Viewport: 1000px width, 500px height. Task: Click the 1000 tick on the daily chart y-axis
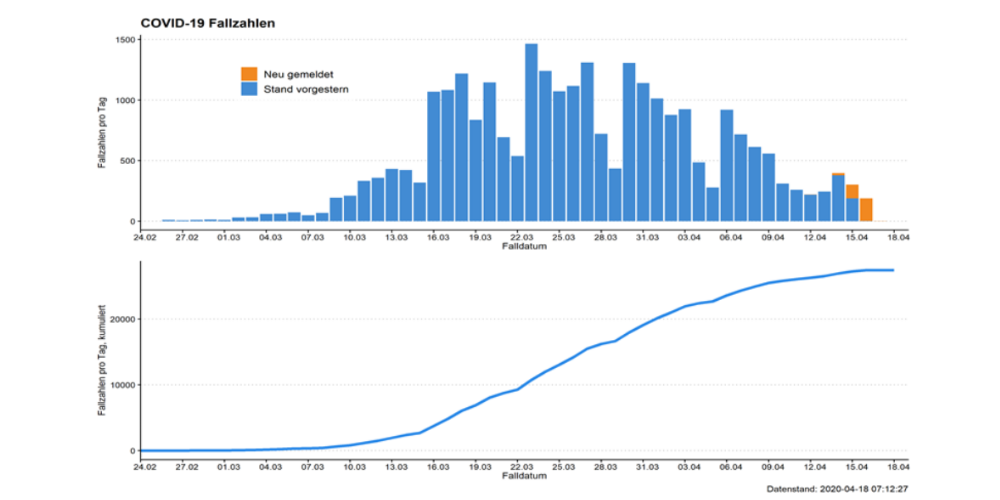click(x=123, y=100)
